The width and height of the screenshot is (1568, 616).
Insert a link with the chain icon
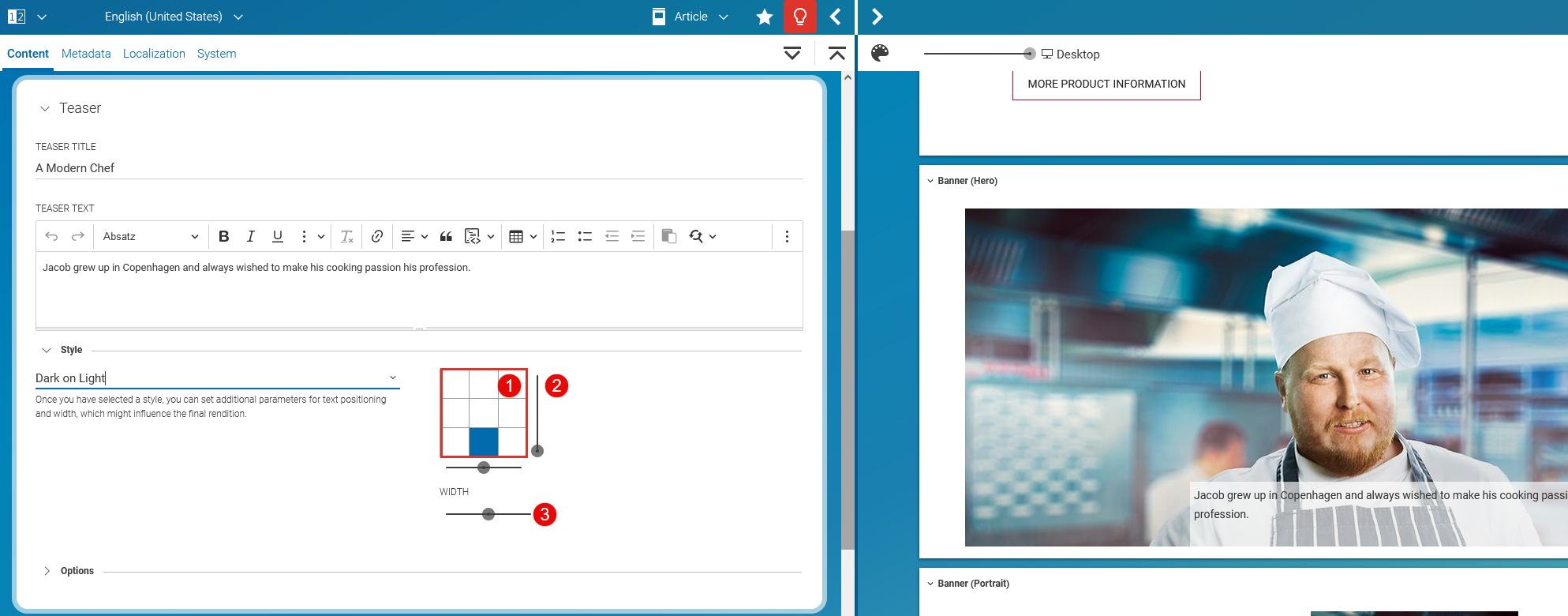coord(377,236)
